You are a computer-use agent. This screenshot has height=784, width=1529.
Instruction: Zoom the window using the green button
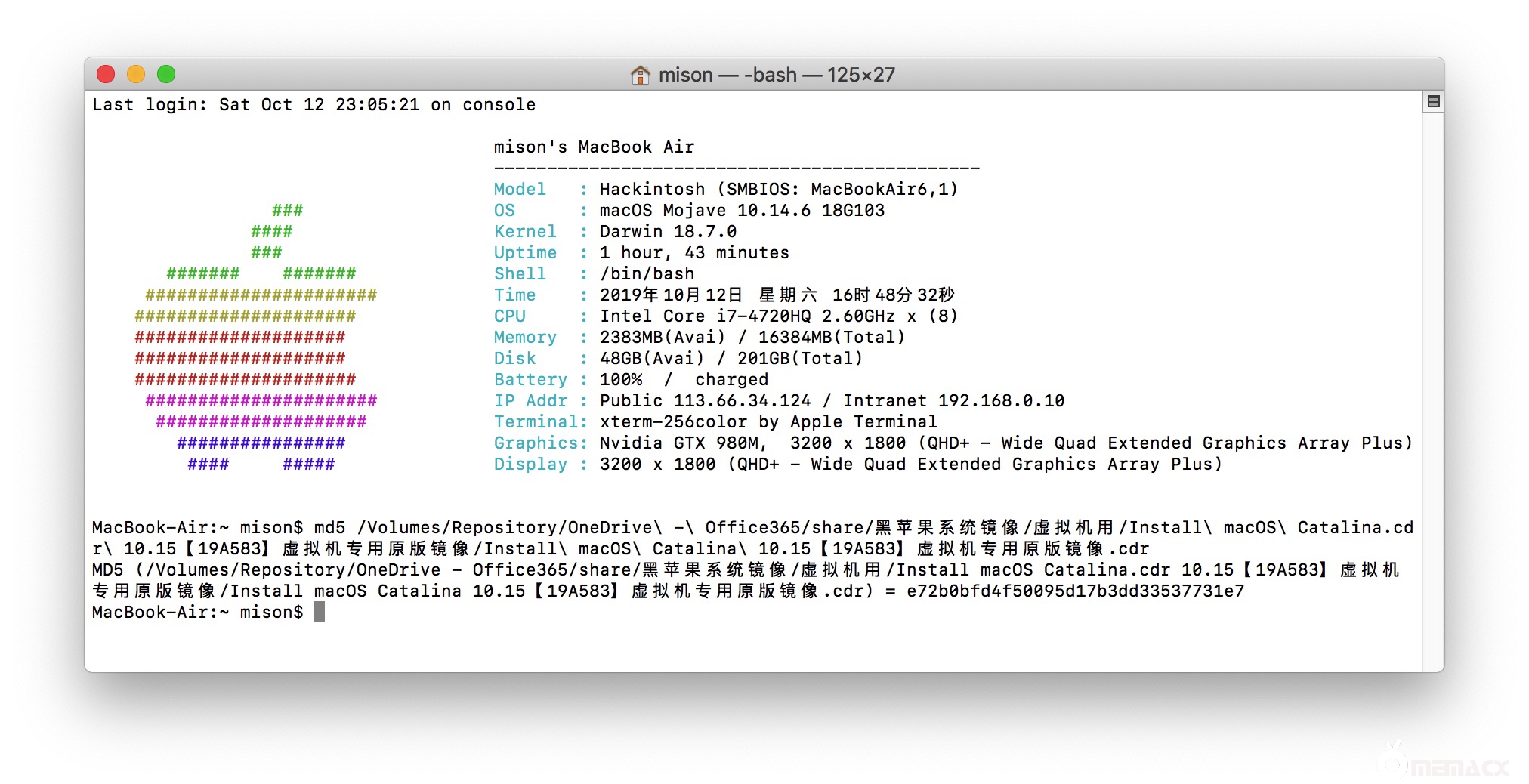pyautogui.click(x=166, y=74)
